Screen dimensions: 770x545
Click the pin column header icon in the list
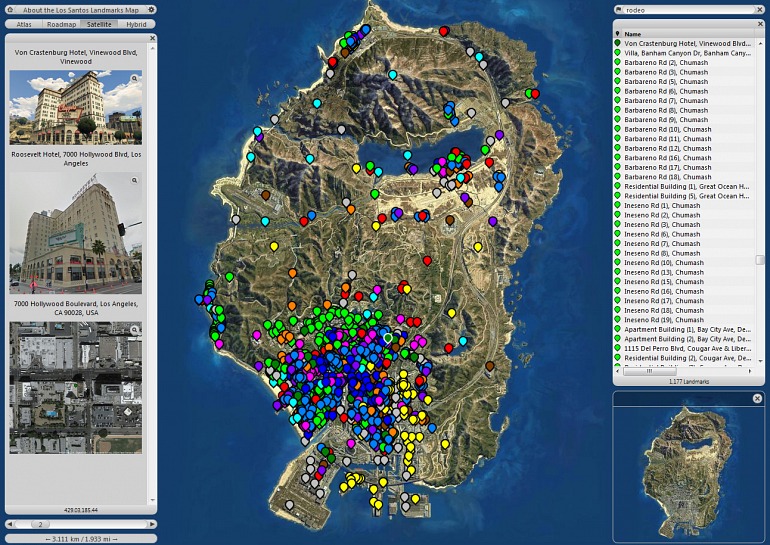[x=617, y=34]
